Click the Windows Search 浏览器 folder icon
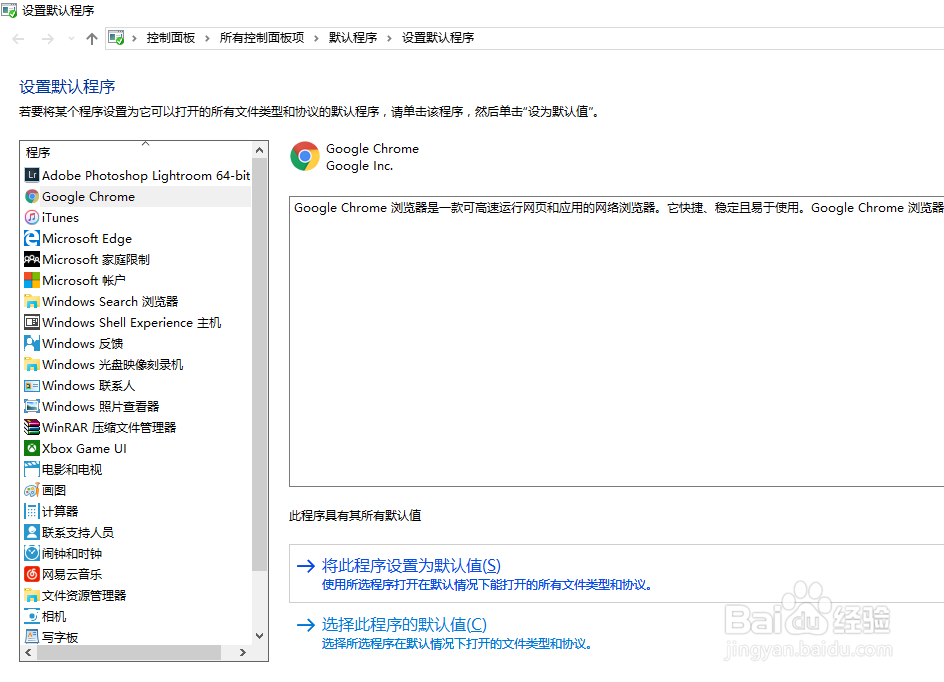The height and width of the screenshot is (682, 944). 32,301
